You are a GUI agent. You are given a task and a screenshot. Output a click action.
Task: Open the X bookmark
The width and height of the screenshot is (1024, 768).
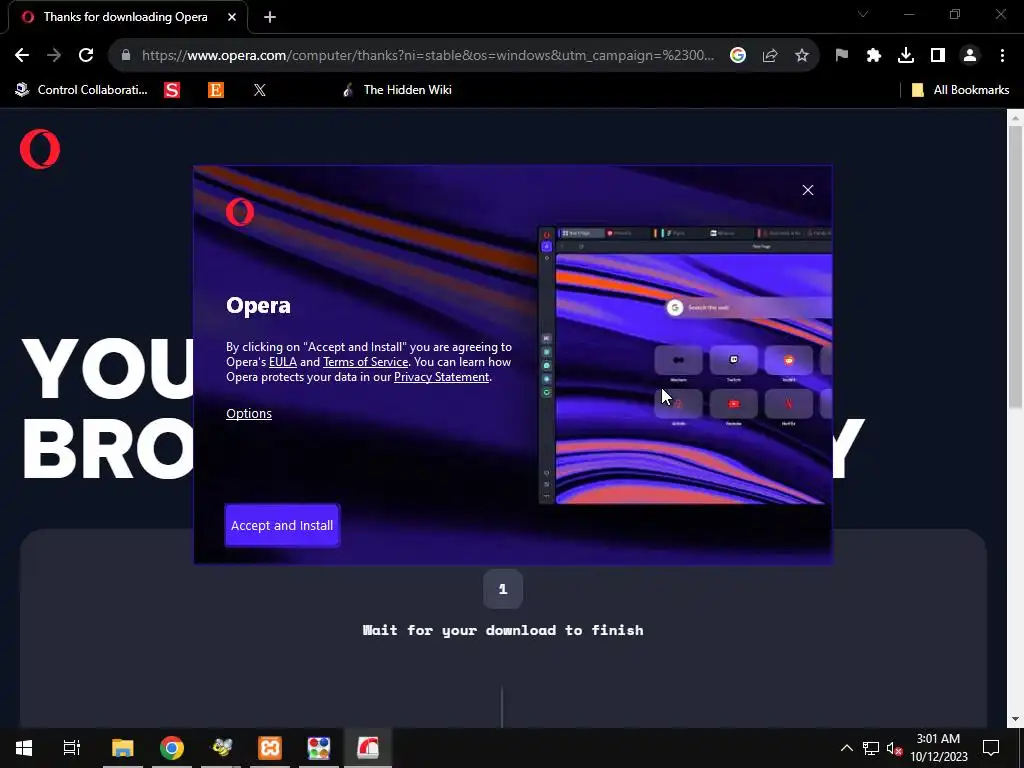coord(260,90)
